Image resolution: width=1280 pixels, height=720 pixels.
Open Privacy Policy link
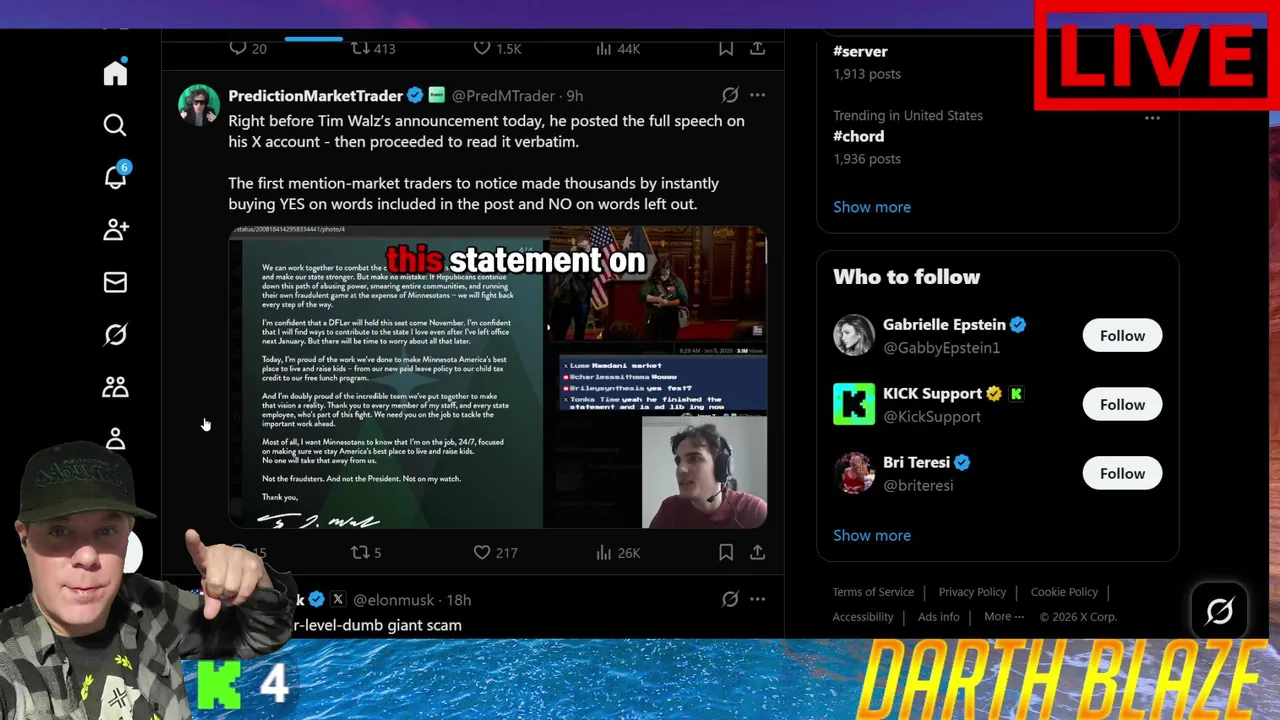click(972, 592)
